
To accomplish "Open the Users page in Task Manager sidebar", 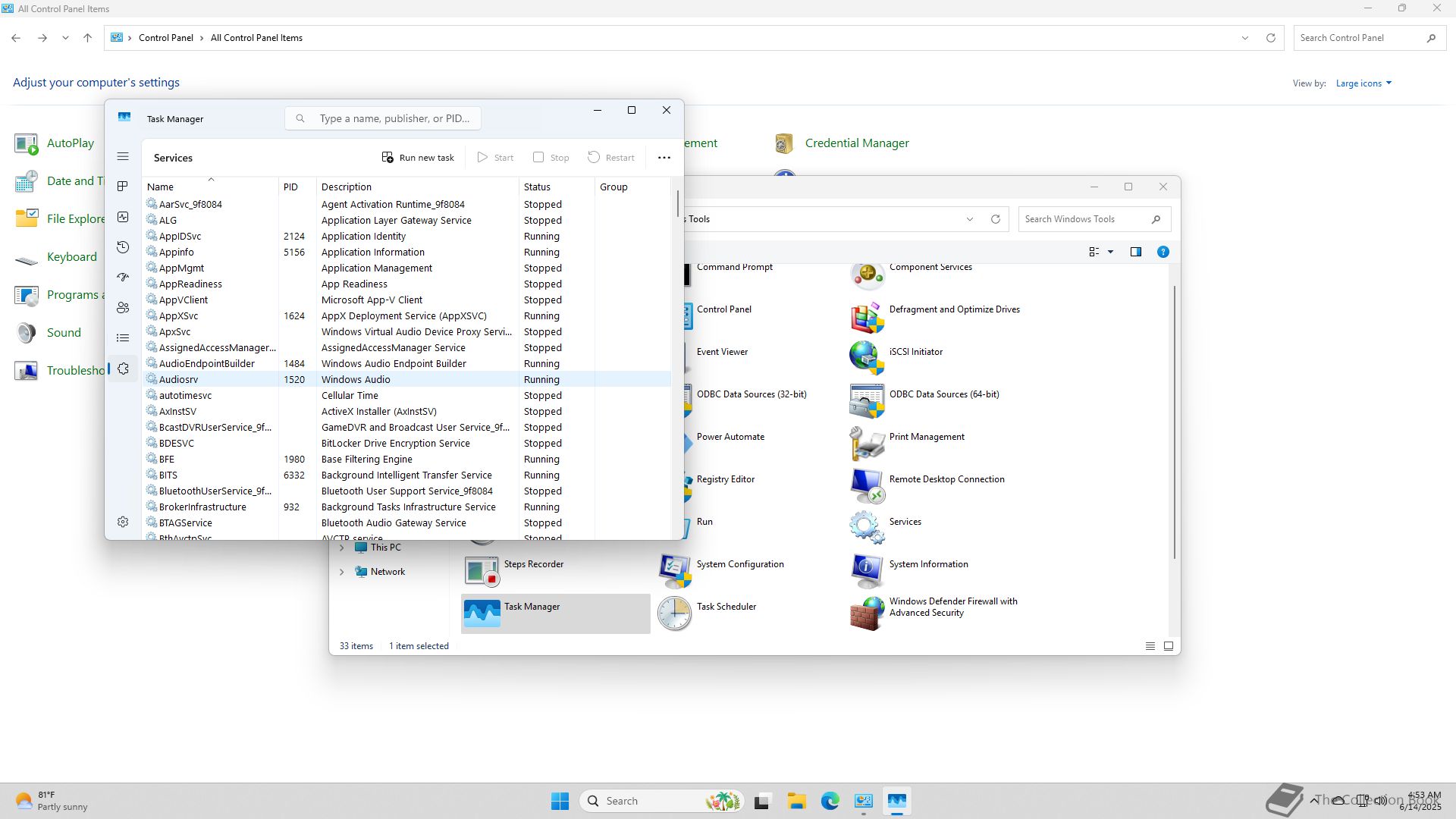I will coord(123,308).
